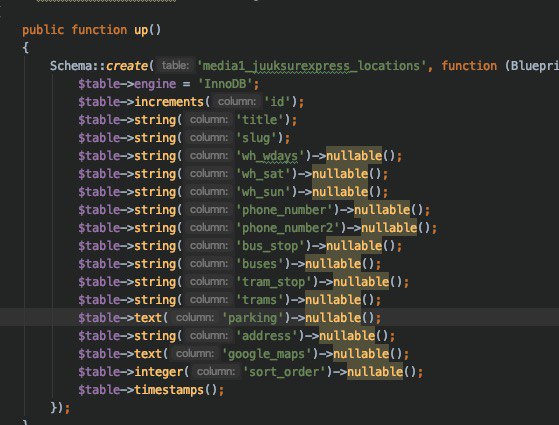Click the 'sort_order' column string
The image size is (559, 425).
[284, 372]
